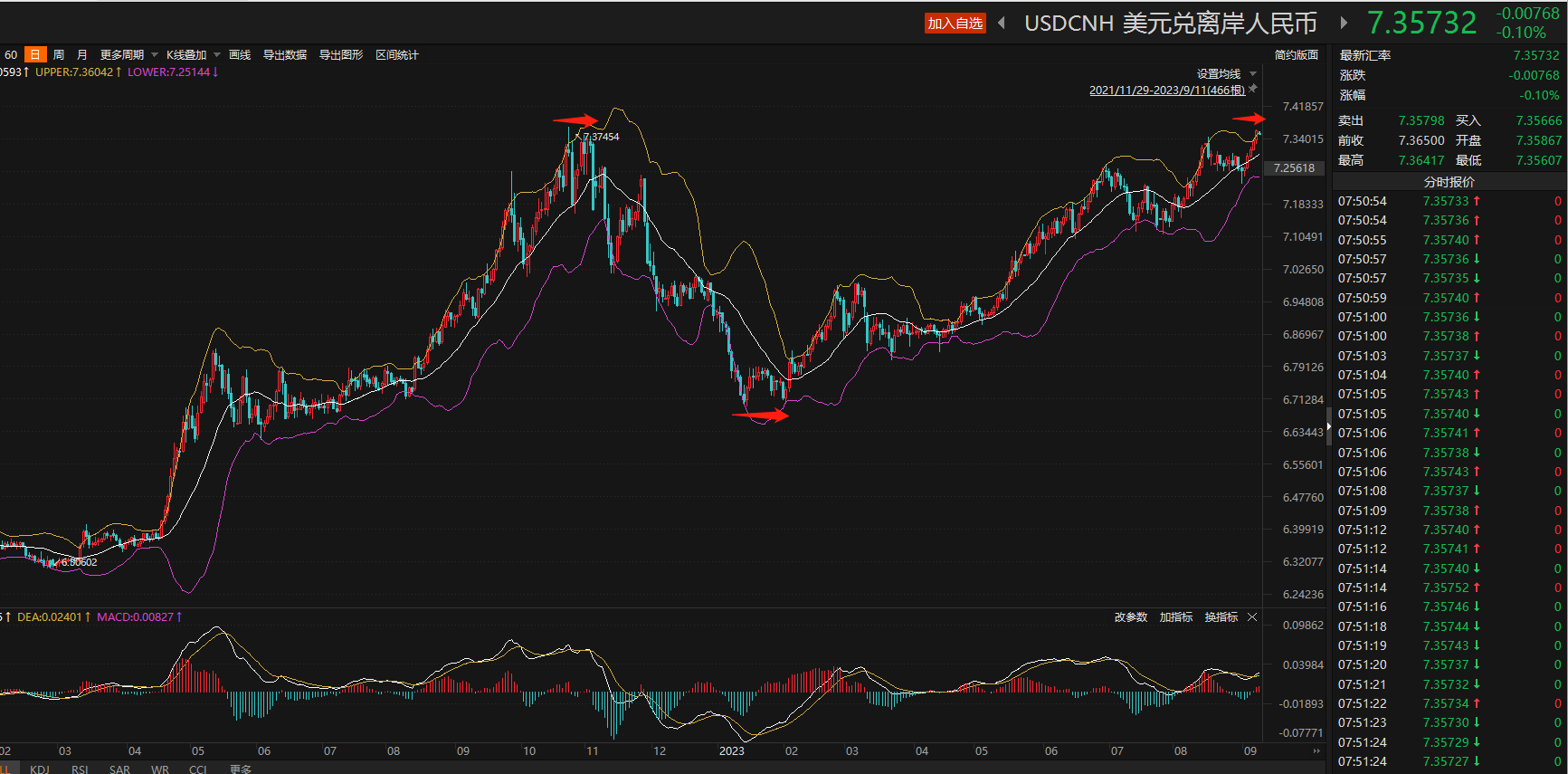This screenshot has width=1568, height=774.
Task: Switch chart to monthly (月) period
Action: tap(82, 55)
